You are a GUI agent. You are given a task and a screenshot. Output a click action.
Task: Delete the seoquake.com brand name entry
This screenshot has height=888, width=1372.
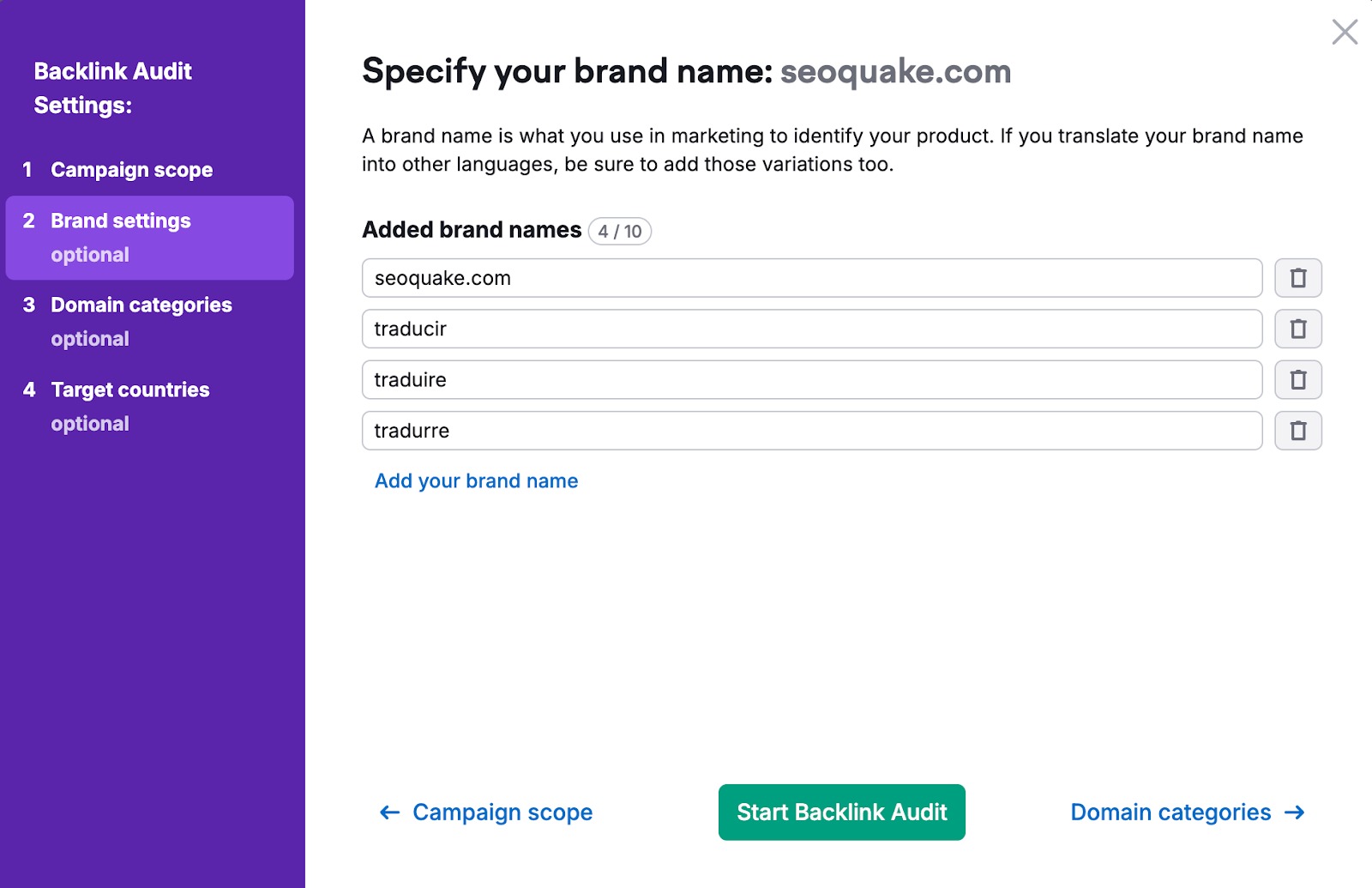1297,278
